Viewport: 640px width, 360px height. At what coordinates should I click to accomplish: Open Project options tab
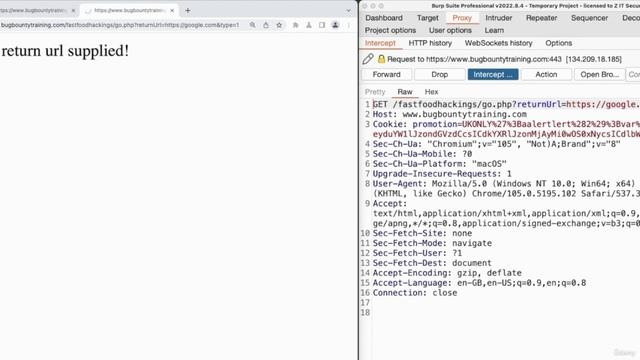390,30
